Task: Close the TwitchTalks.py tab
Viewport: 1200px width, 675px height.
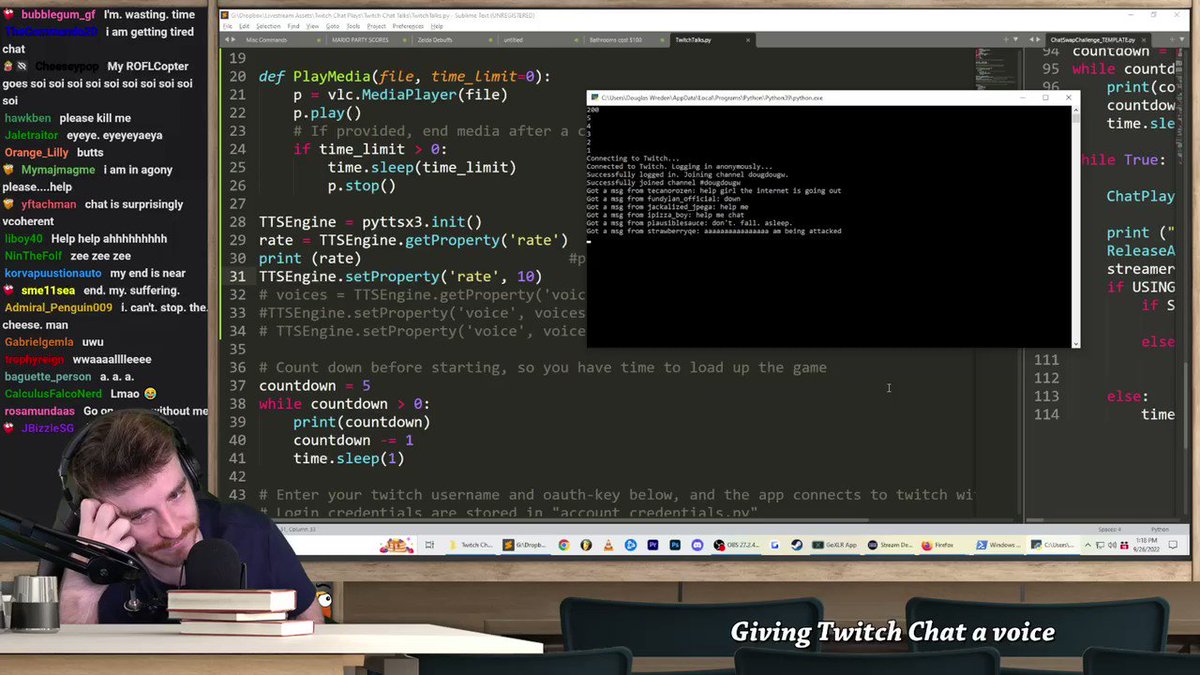Action: 748,40
